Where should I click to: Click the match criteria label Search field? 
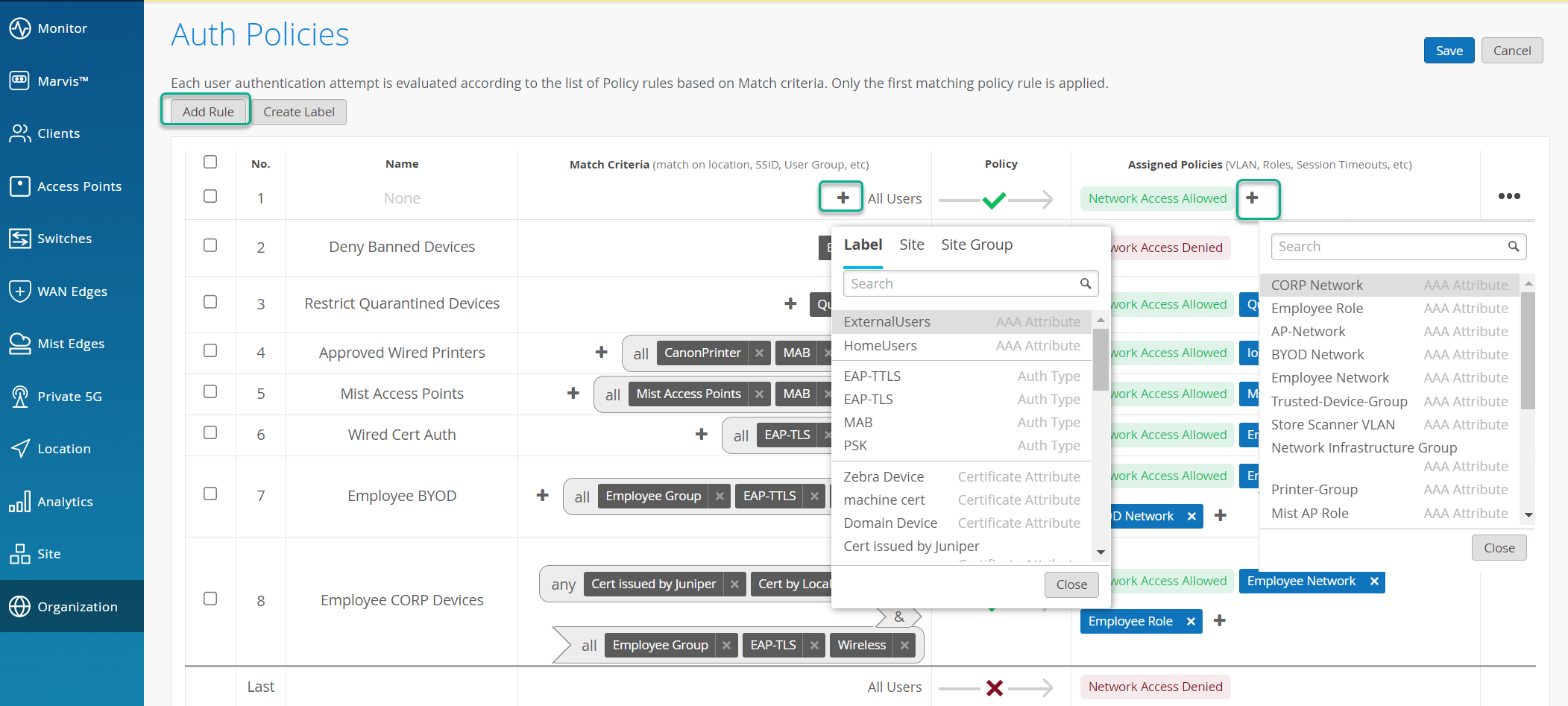[x=962, y=284]
